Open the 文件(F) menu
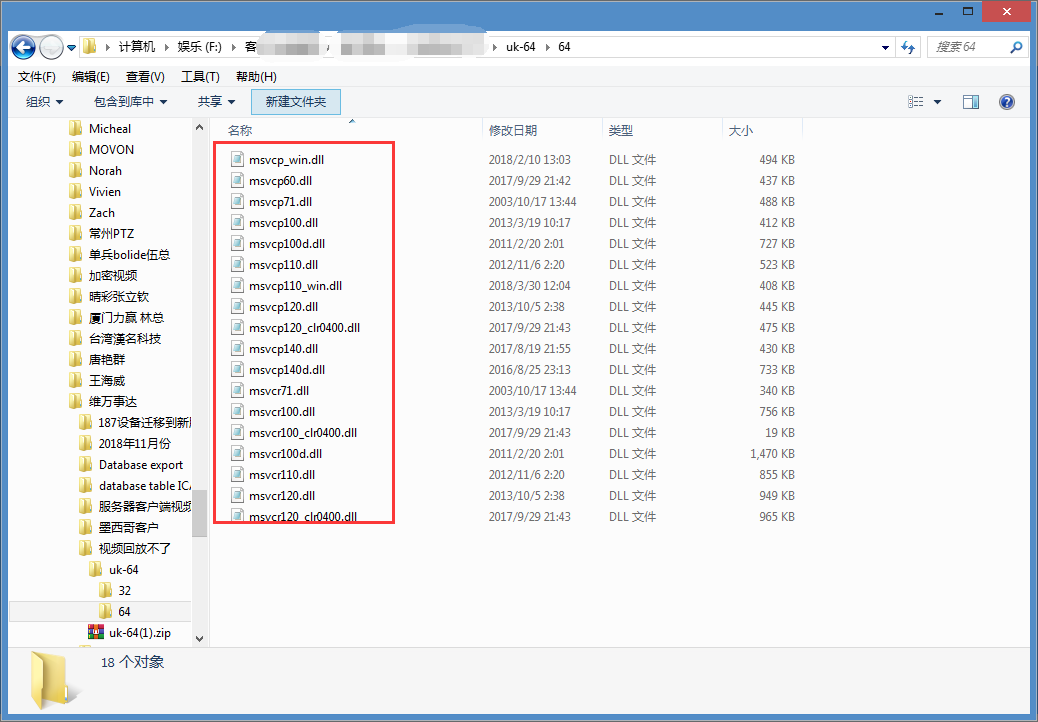This screenshot has height=722, width=1038. pos(36,77)
